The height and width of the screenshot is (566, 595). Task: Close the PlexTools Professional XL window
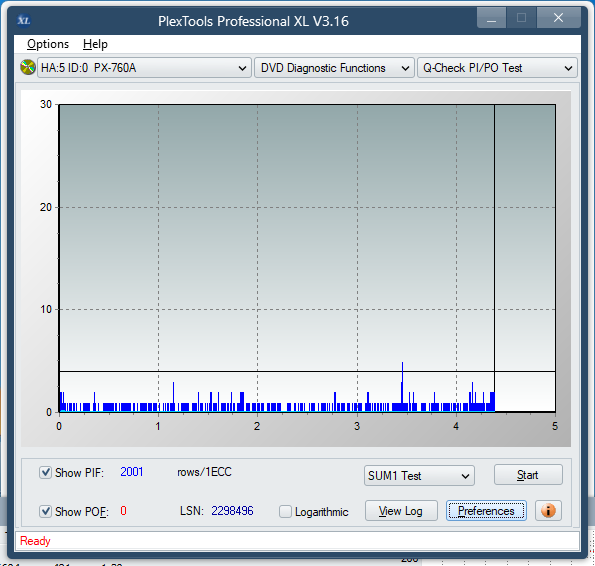coord(558,18)
